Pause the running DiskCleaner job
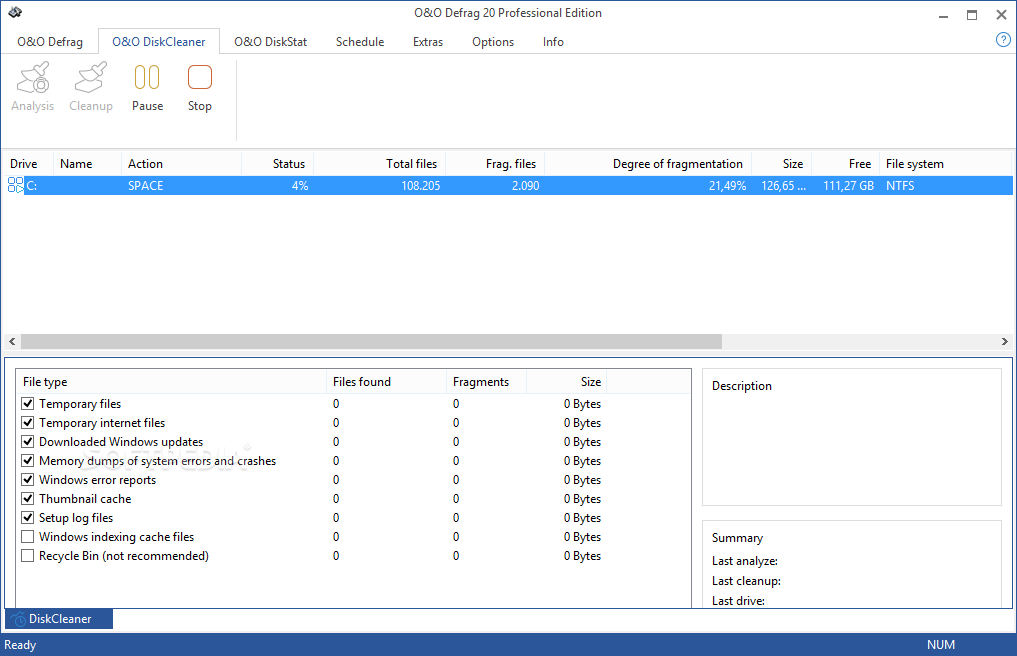The height and width of the screenshot is (656, 1017). 147,88
